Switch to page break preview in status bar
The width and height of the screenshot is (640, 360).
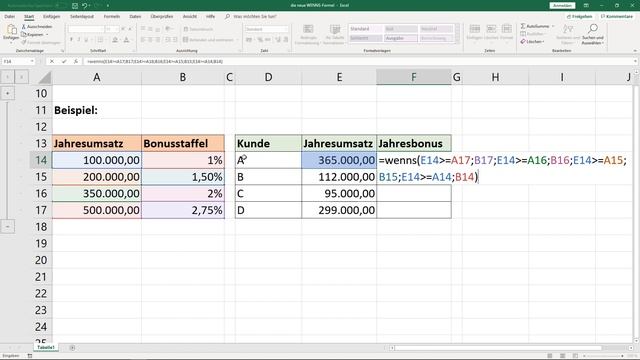tap(575, 356)
